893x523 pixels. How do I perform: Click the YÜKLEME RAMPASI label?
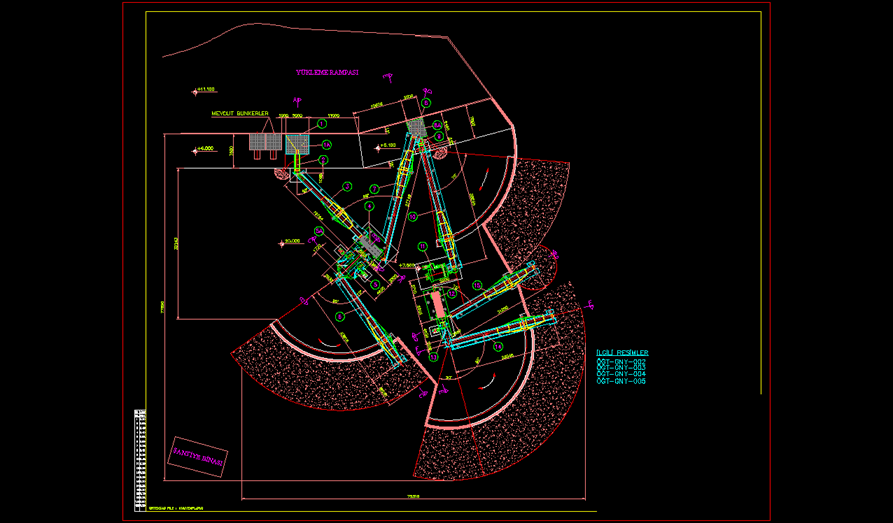click(x=327, y=73)
